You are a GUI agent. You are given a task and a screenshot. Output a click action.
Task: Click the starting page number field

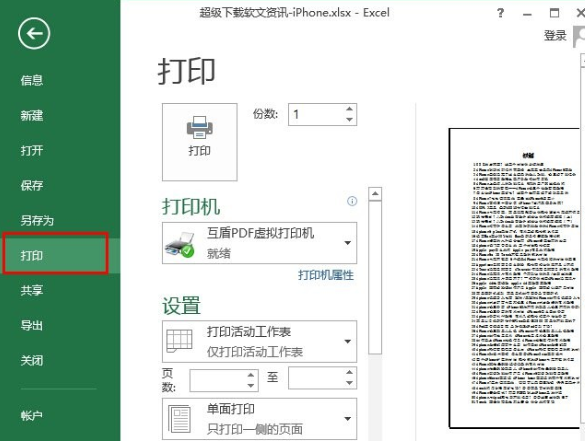coord(218,380)
